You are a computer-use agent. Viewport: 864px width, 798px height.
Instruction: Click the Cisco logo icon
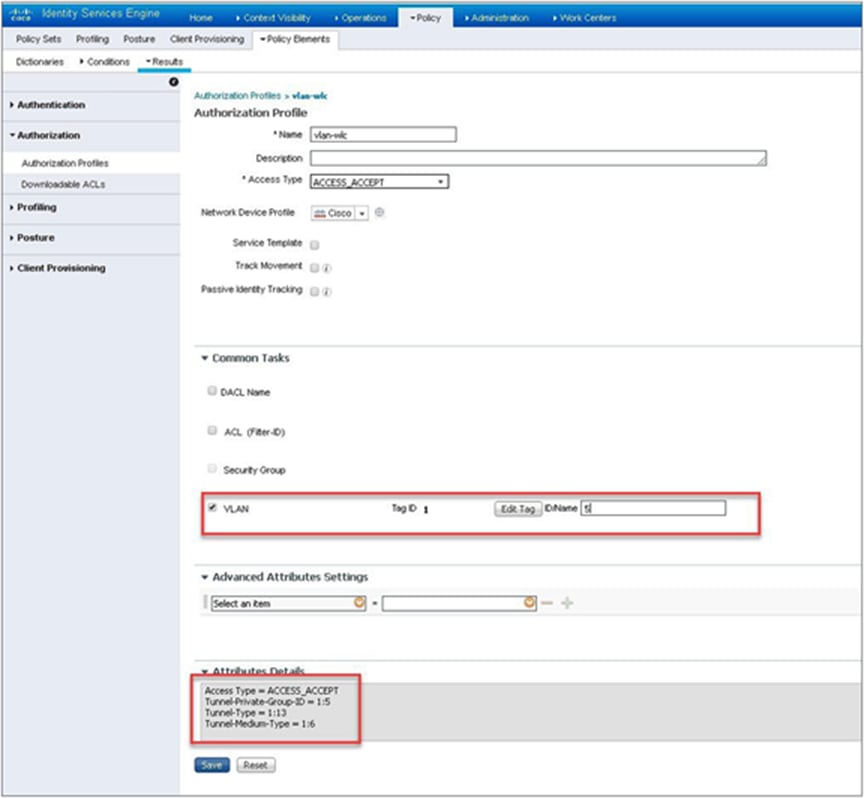(22, 13)
